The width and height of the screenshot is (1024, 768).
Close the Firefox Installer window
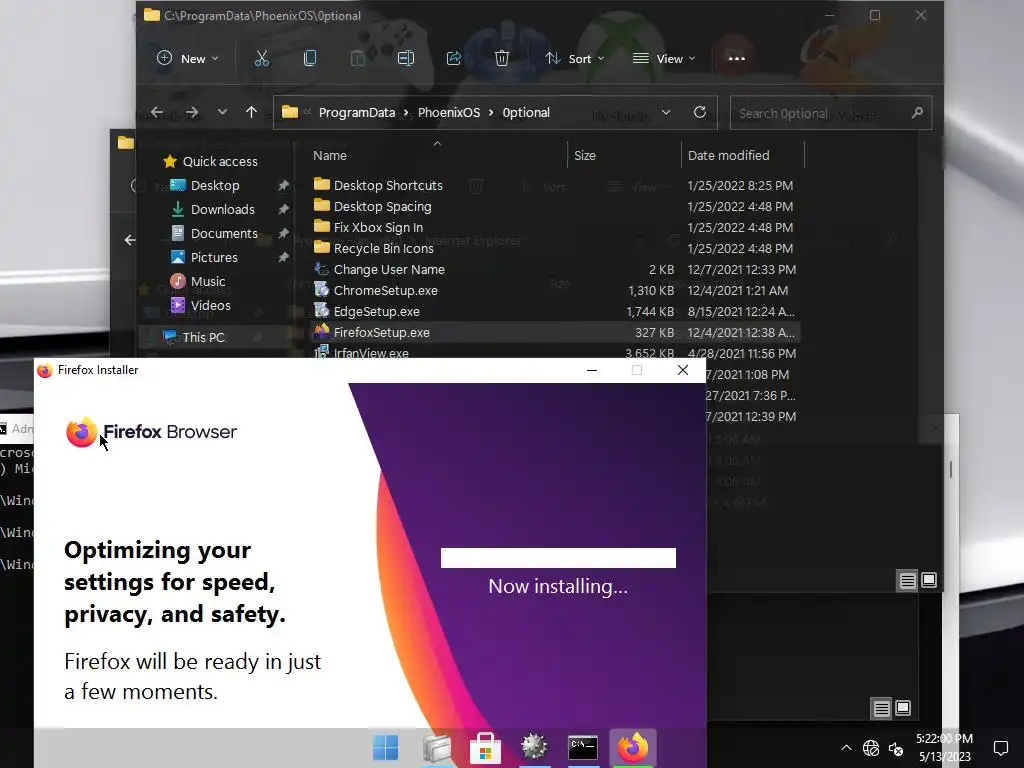(683, 370)
